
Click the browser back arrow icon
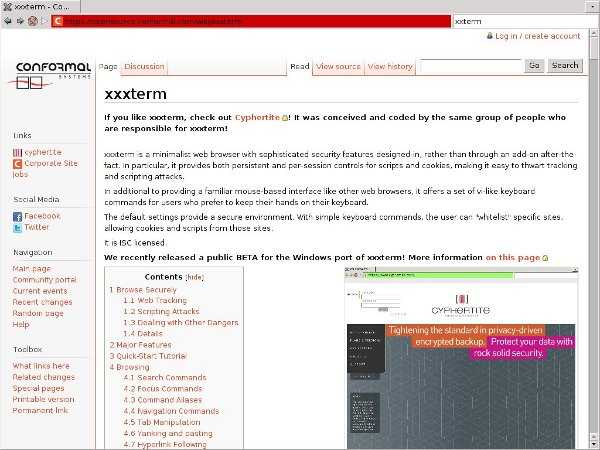(x=7, y=21)
